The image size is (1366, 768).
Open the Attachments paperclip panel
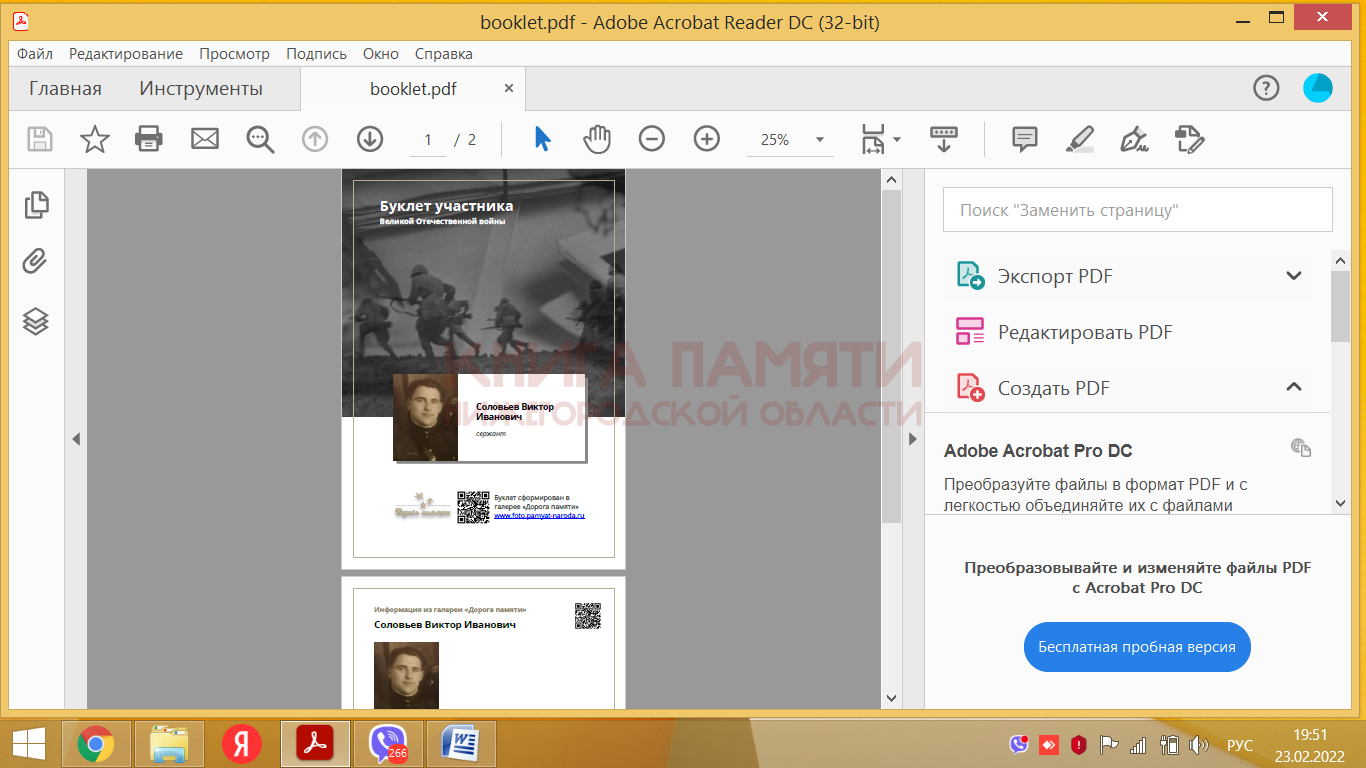point(35,262)
